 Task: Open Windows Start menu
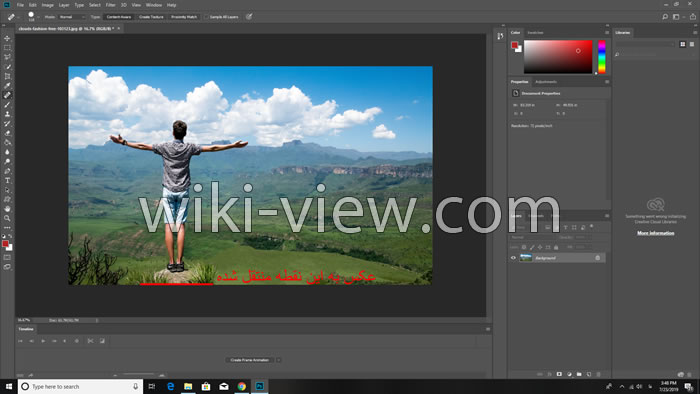[8, 386]
